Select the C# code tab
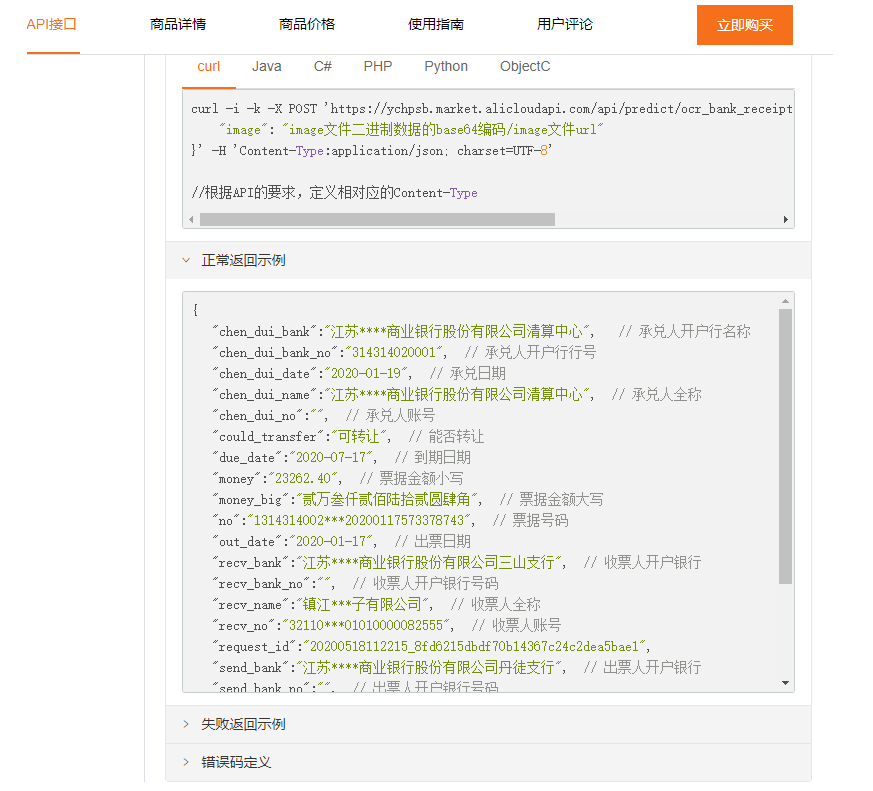Image resolution: width=873 pixels, height=791 pixels. 323,67
